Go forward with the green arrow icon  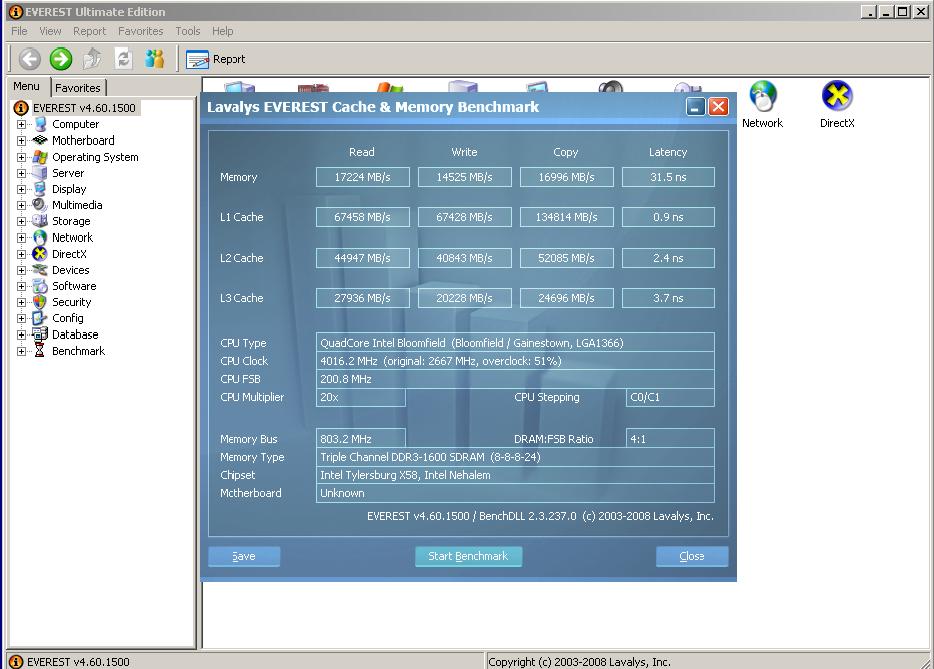coord(61,59)
